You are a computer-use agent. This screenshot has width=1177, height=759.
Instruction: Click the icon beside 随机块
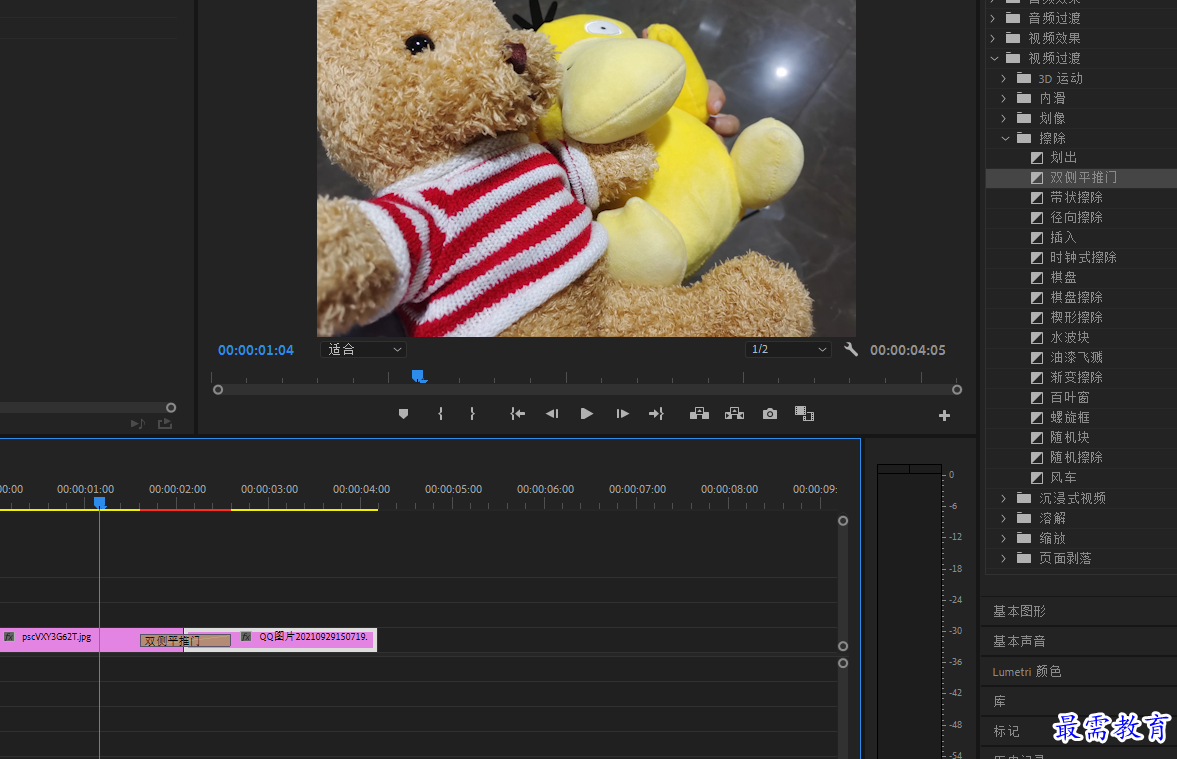click(1037, 438)
